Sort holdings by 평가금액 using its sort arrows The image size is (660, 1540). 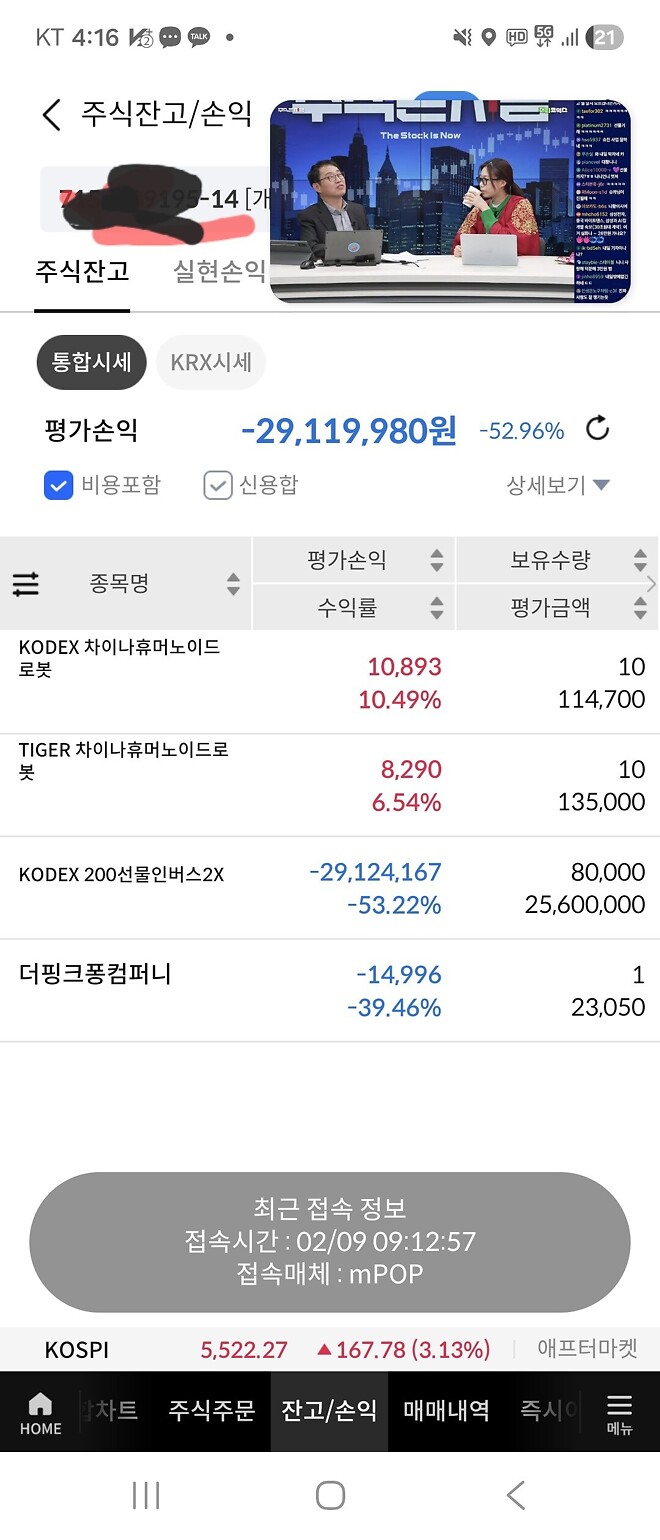click(638, 607)
